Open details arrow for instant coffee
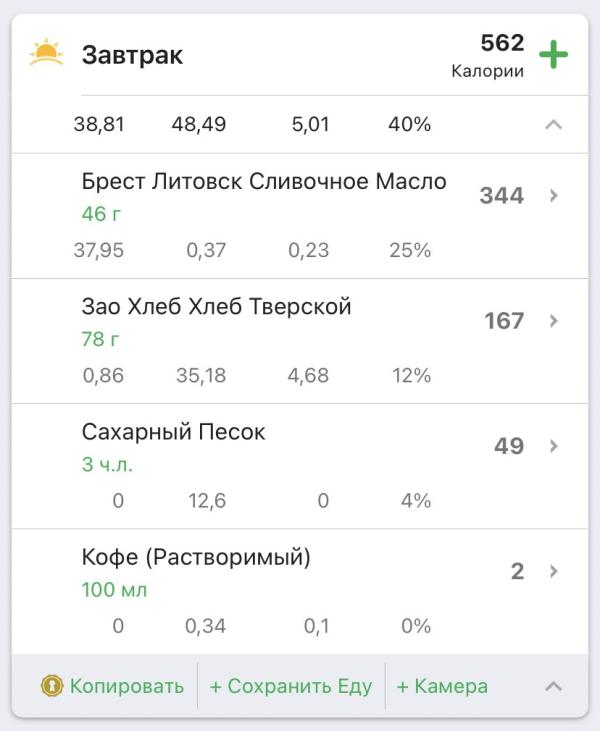600x731 pixels. 553,571
